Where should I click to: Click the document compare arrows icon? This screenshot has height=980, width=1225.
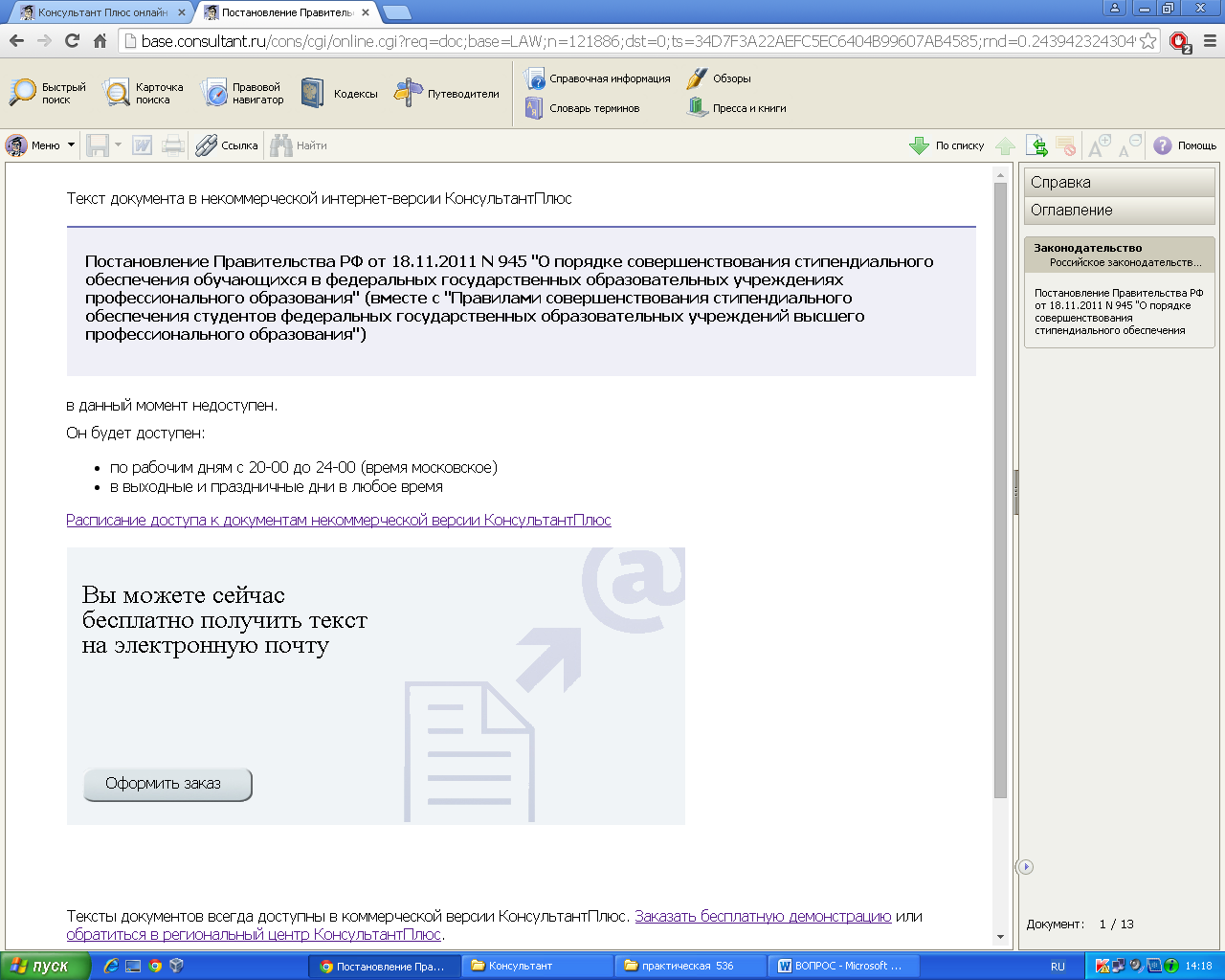tap(1036, 145)
